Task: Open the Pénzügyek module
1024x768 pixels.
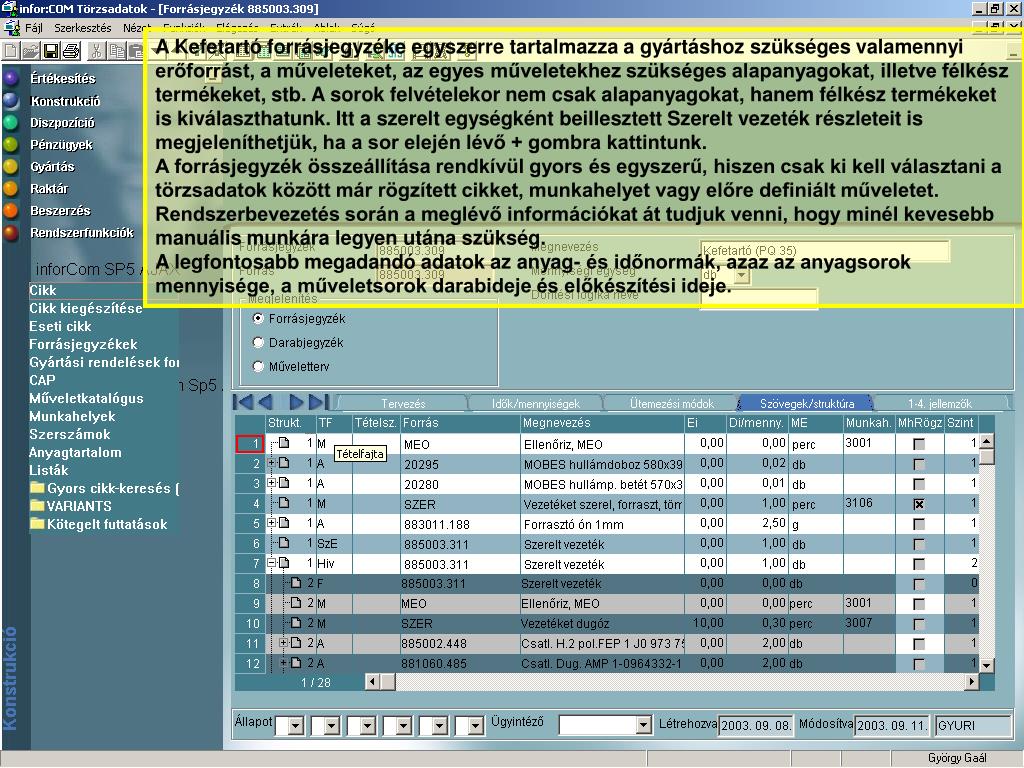Action: tap(61, 145)
